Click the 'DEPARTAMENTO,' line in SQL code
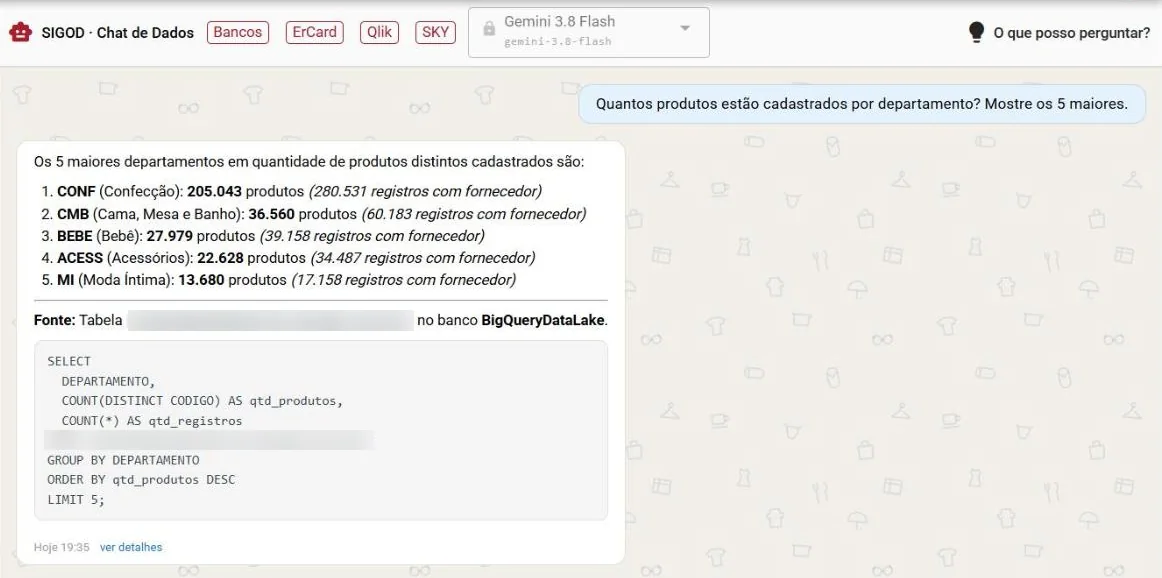Viewport: 1162px width, 578px height. coord(108,382)
